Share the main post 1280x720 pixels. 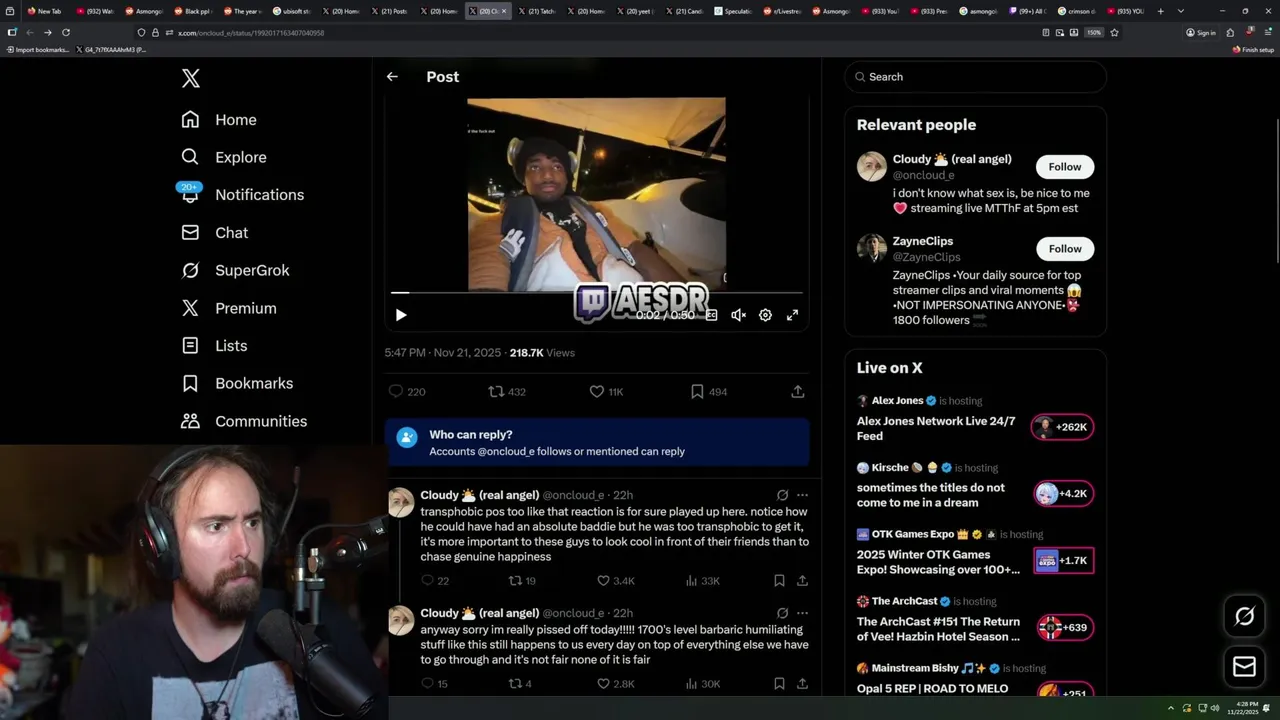click(x=798, y=392)
